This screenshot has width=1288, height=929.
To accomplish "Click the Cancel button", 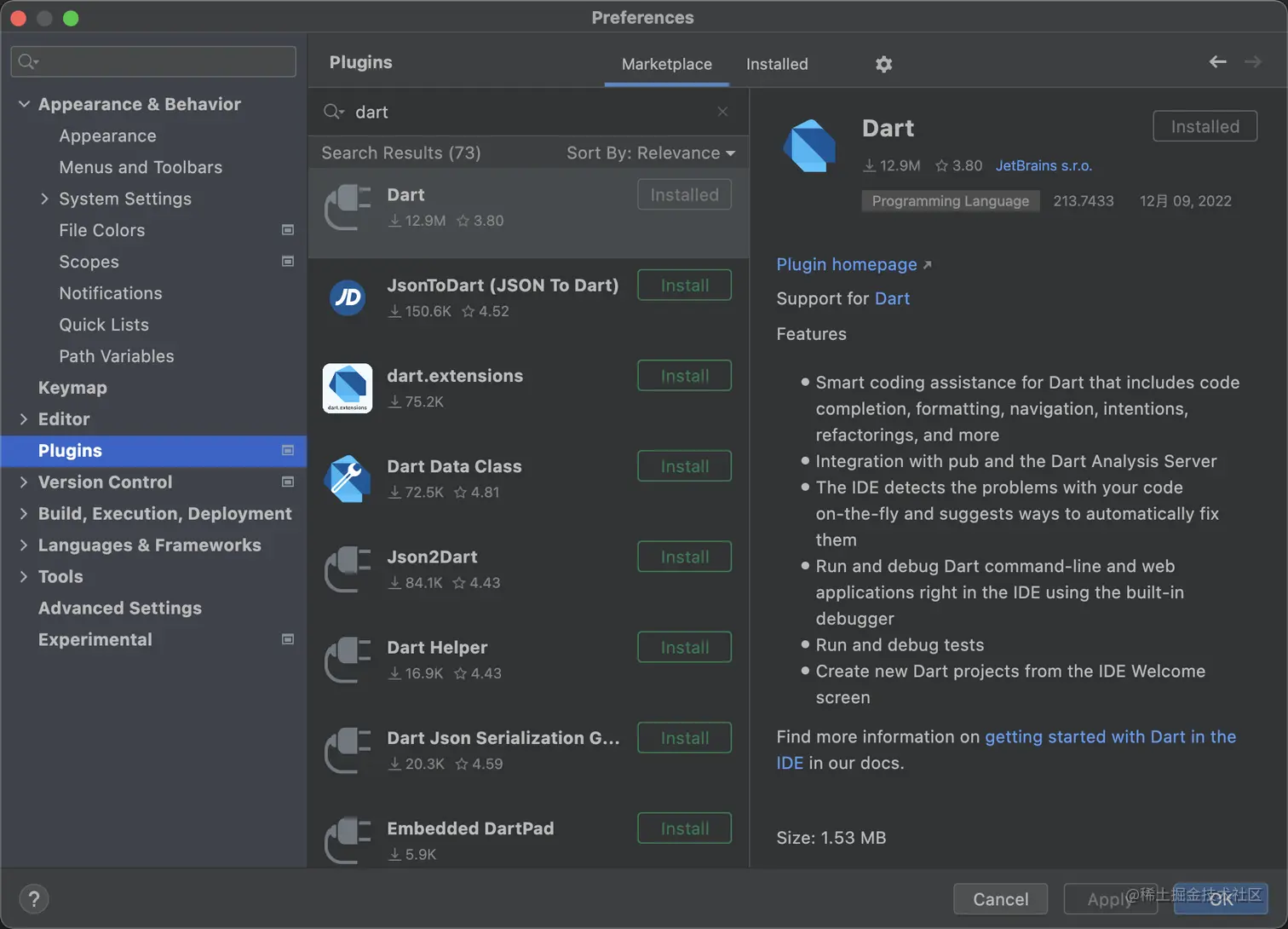I will coord(1000,899).
